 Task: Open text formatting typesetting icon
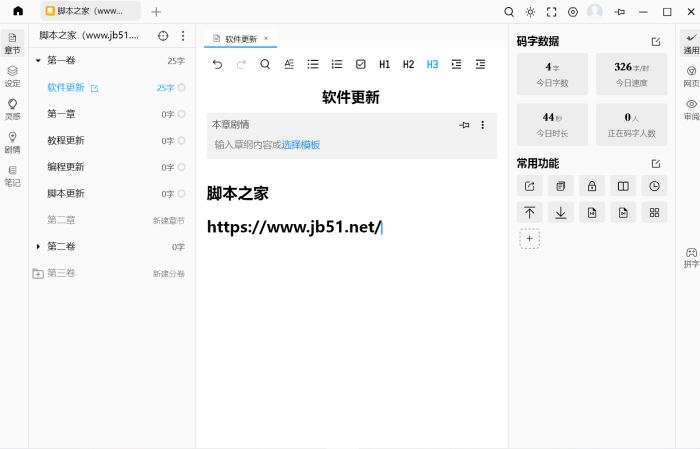(x=289, y=64)
